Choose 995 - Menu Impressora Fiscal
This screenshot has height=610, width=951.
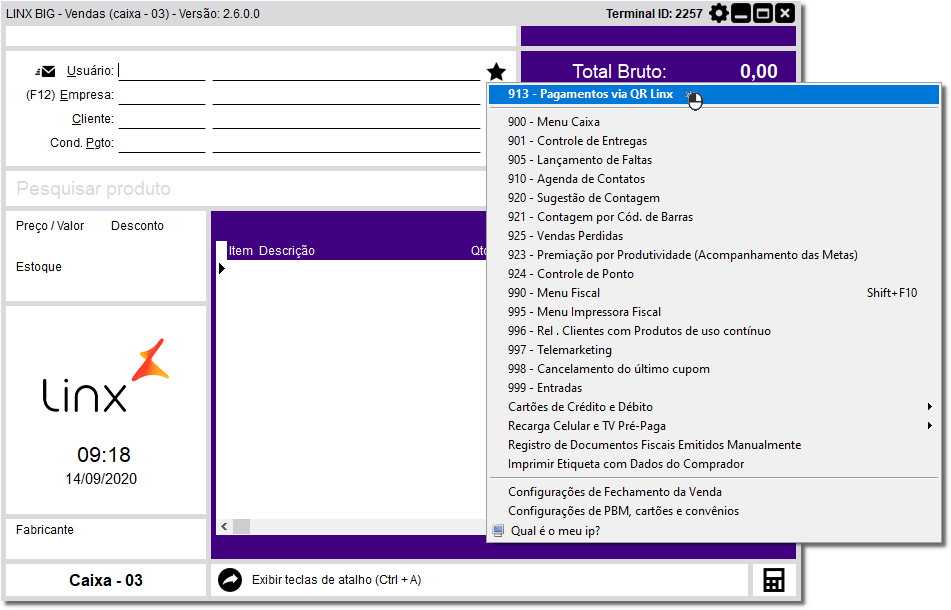pyautogui.click(x=714, y=312)
